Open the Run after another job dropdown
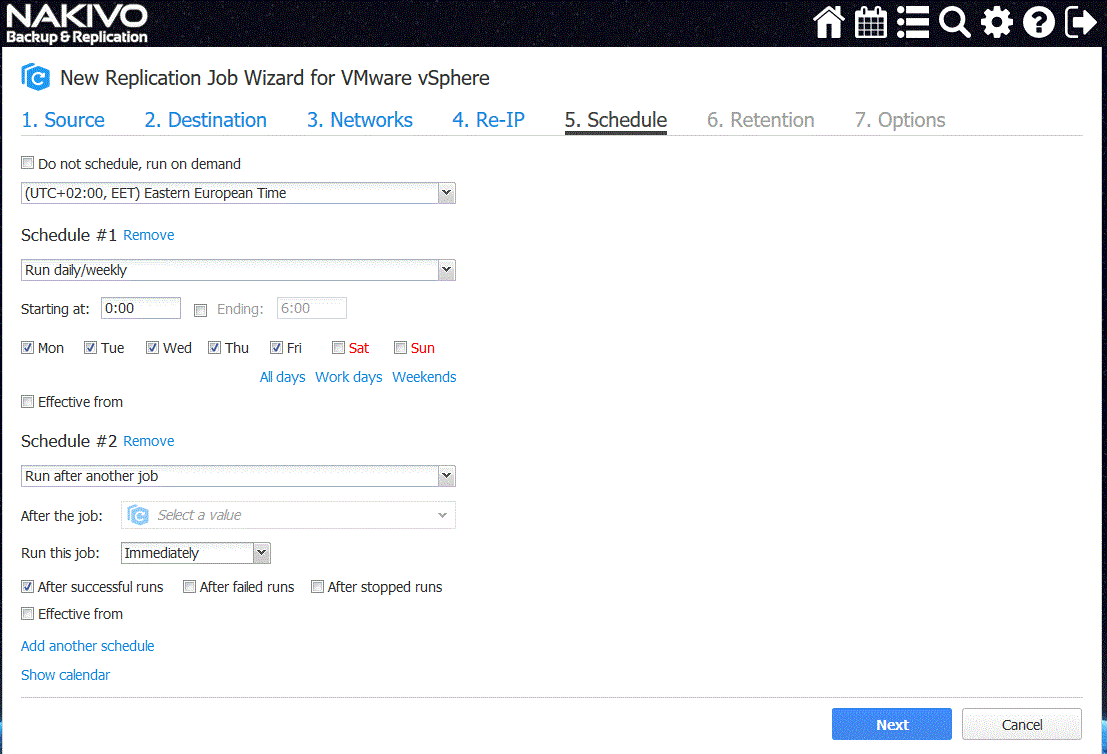This screenshot has width=1107, height=754. [238, 476]
